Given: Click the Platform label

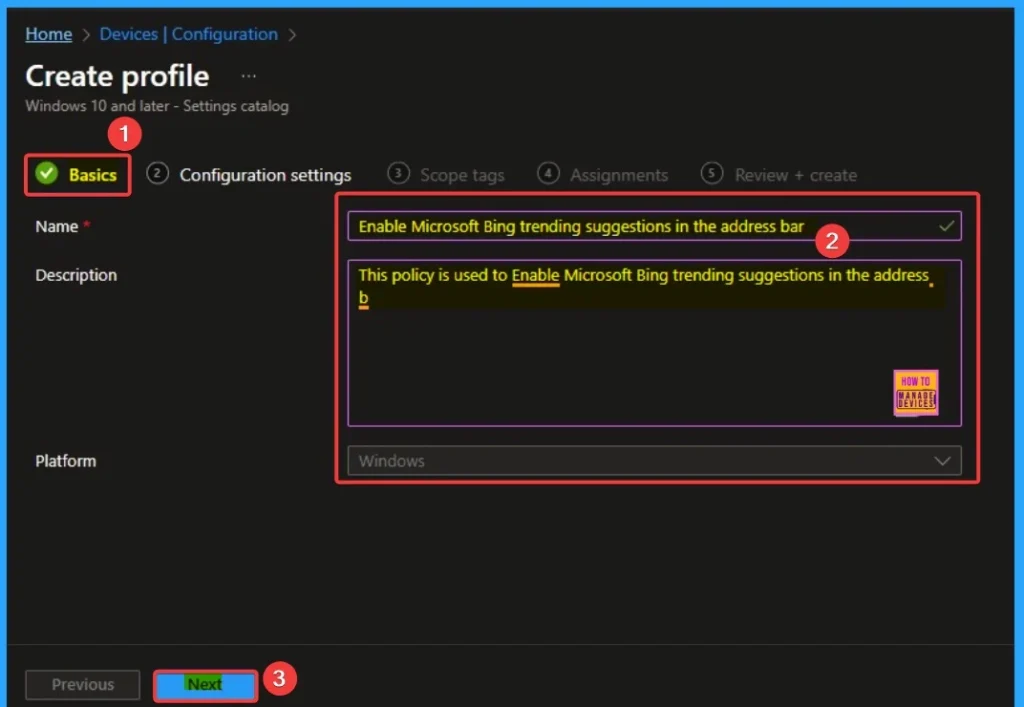Looking at the screenshot, I should click(x=65, y=461).
